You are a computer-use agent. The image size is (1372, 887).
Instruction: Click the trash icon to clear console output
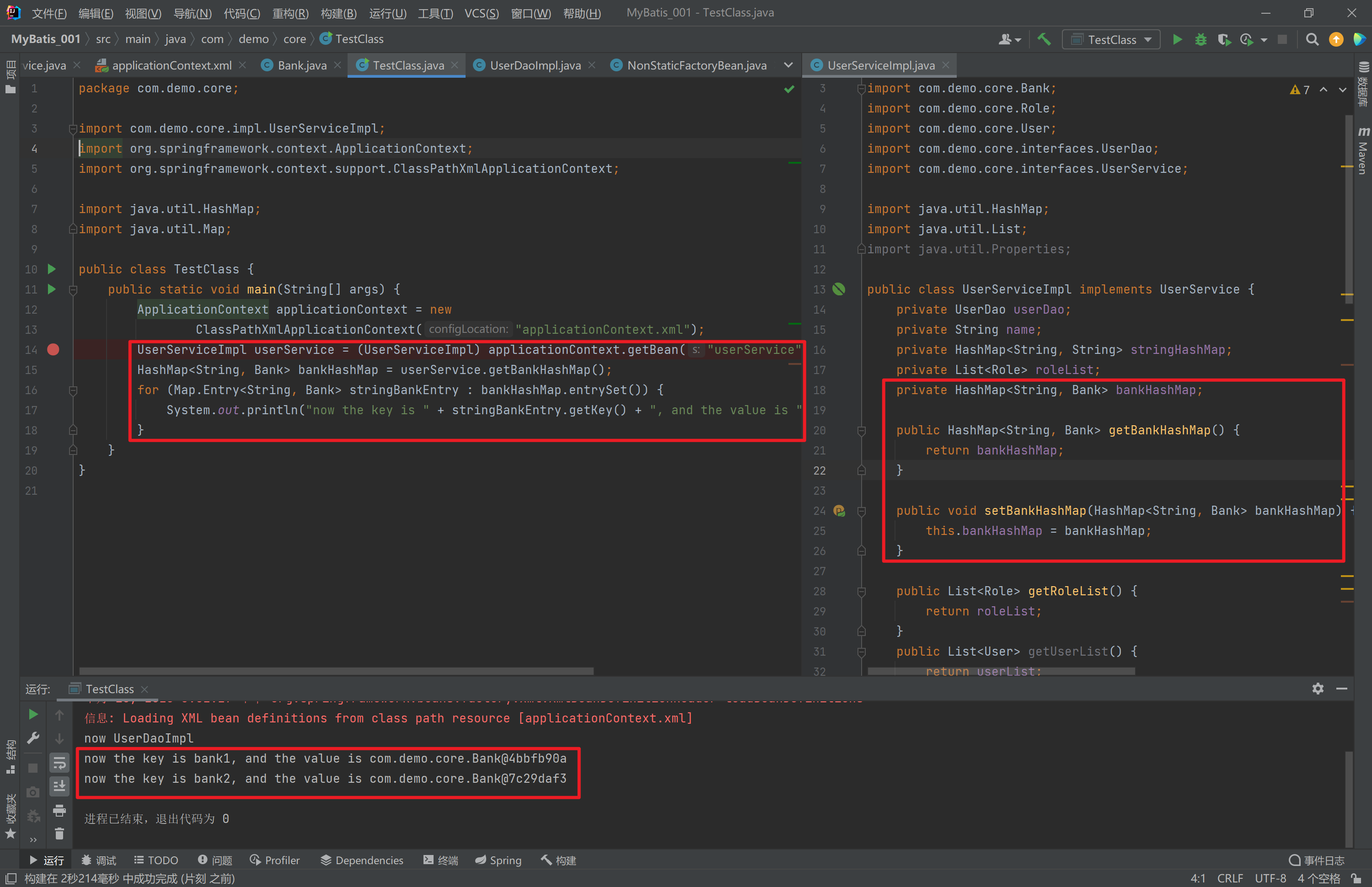59,834
